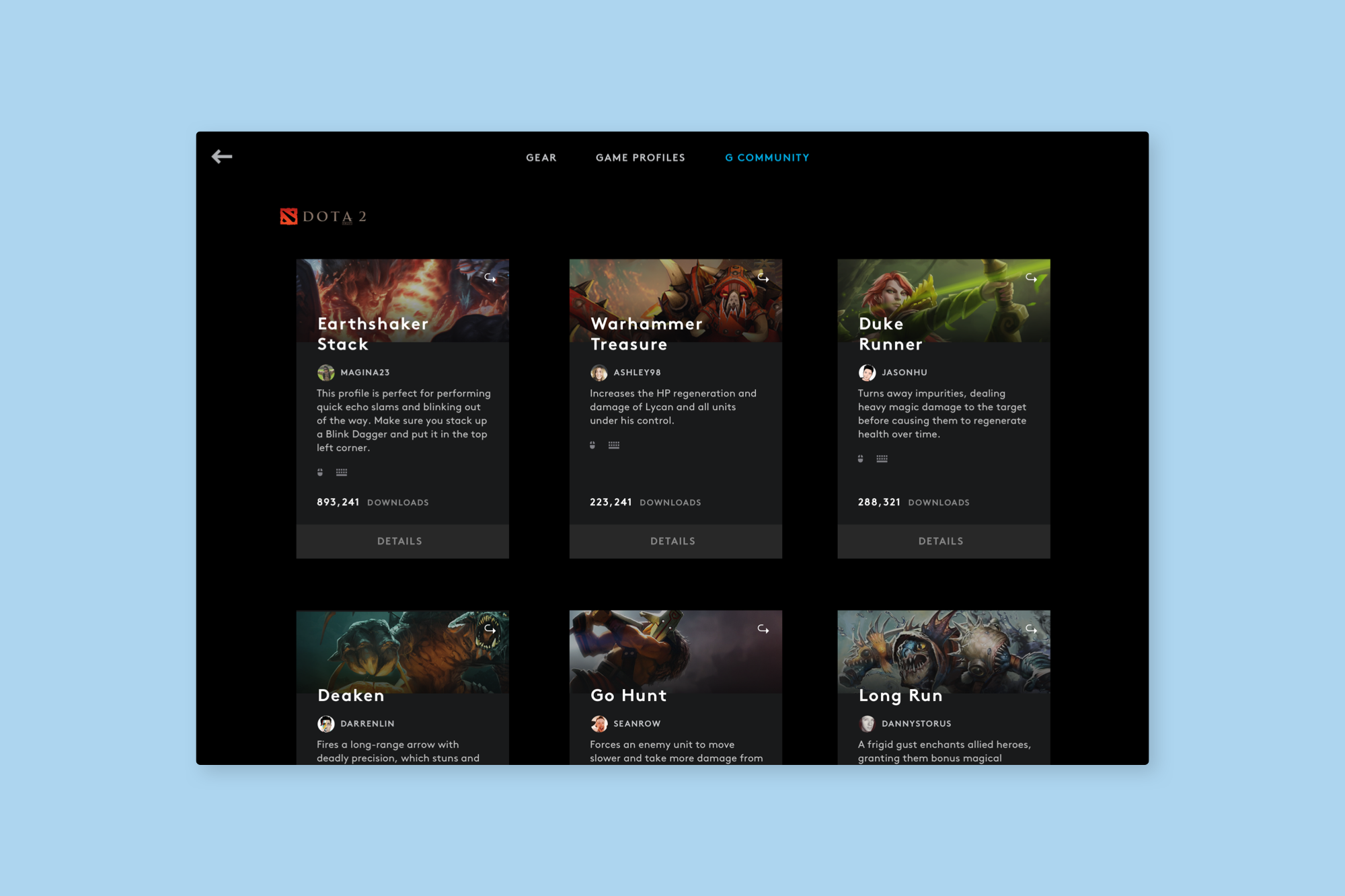Viewport: 1345px width, 896px height.
Task: Click the DANNYSTORUS avatar
Action: click(x=867, y=724)
